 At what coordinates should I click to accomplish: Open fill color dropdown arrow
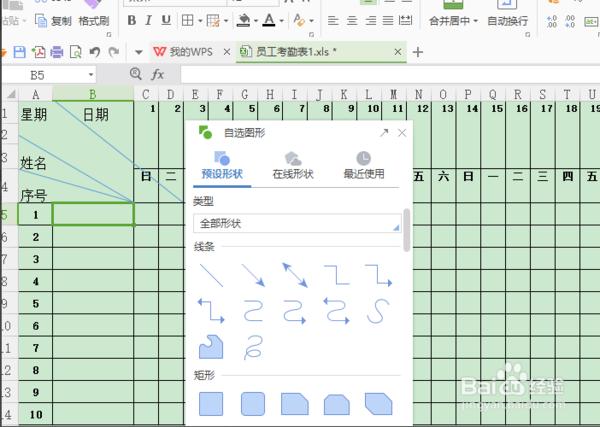(x=256, y=21)
